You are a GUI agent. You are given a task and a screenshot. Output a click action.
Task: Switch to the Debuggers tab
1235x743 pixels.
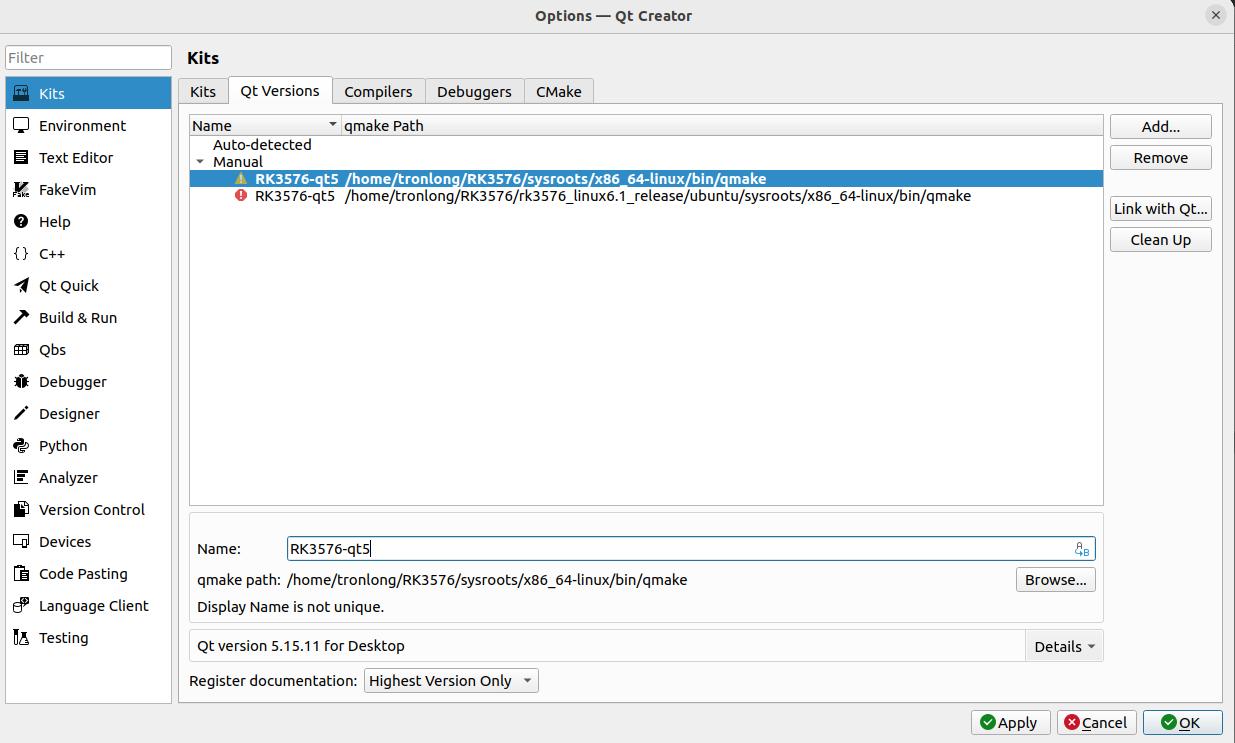pos(474,92)
